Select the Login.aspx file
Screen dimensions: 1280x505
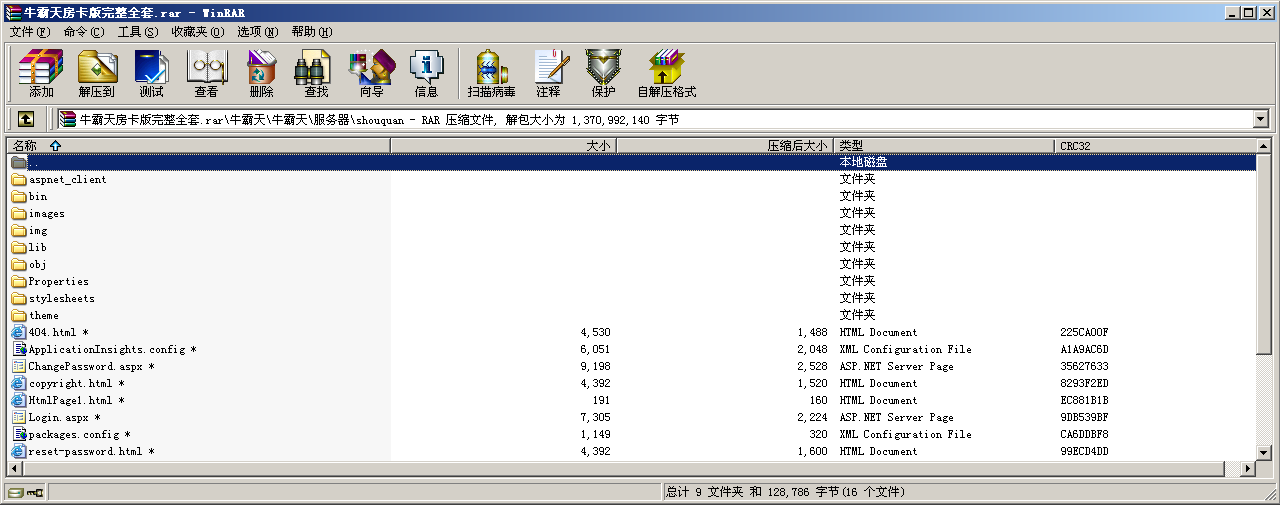59,418
